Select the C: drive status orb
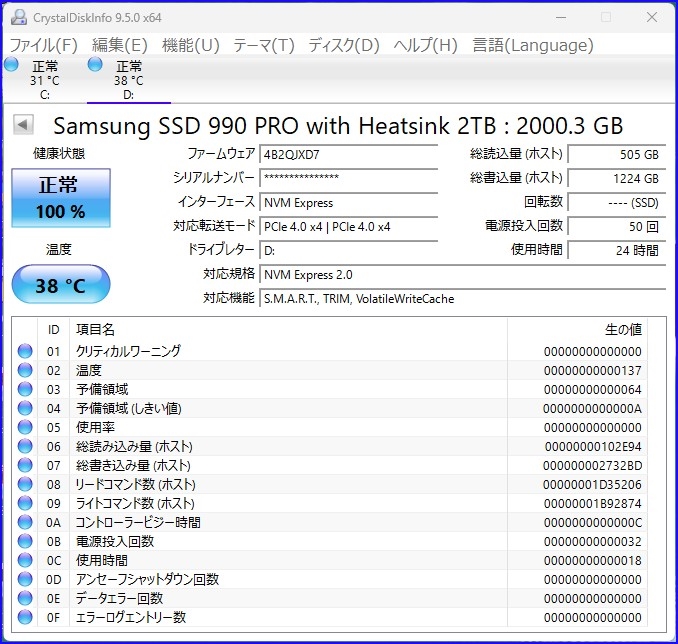678x644 pixels. pos(11,65)
